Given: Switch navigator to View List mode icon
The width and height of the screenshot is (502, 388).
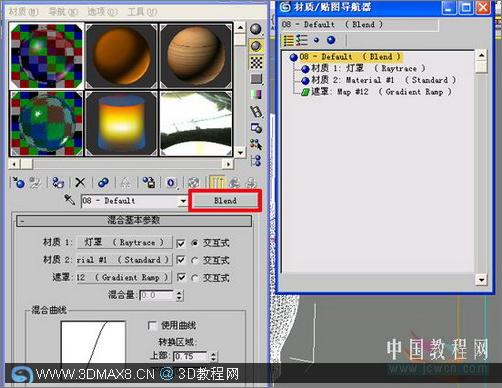Looking at the screenshot, I should click(x=288, y=40).
